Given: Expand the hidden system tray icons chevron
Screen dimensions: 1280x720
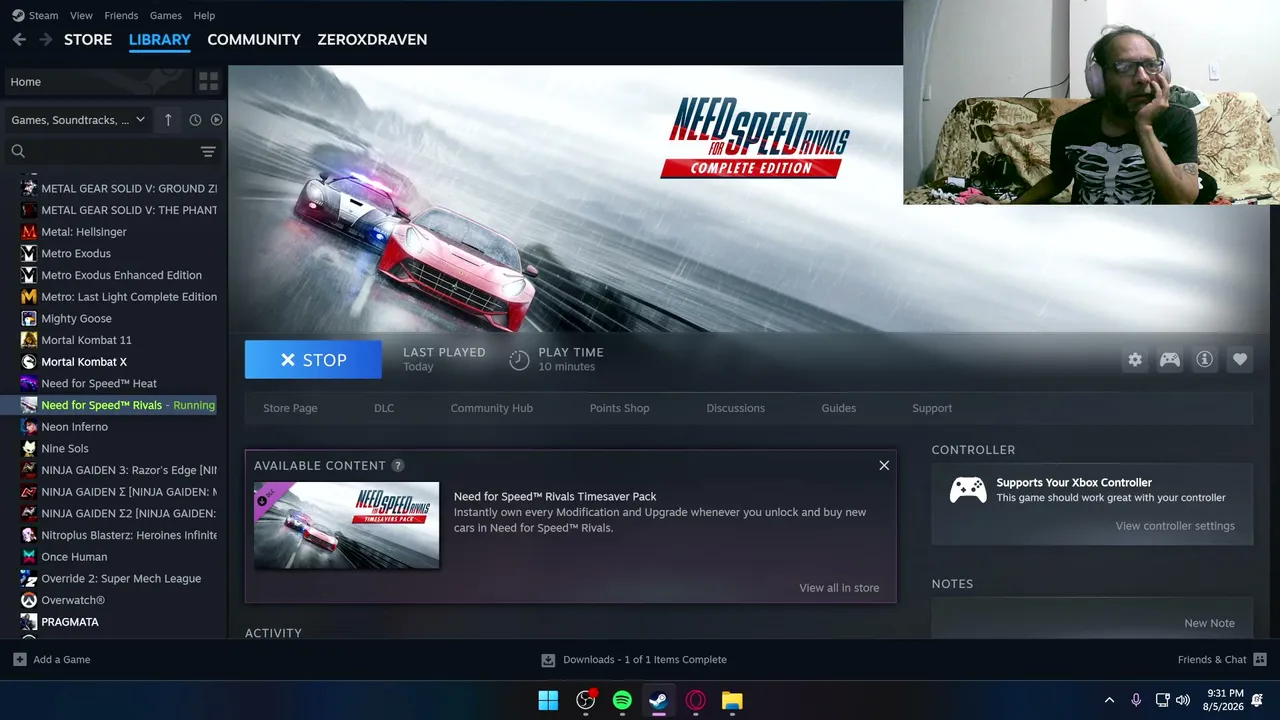Looking at the screenshot, I should click(1109, 701).
